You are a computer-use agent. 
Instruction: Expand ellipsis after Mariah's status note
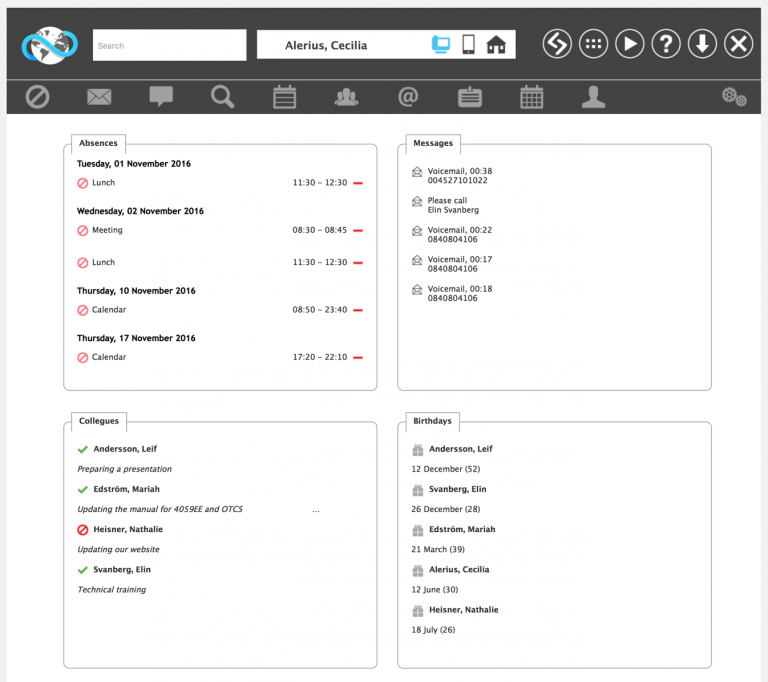(x=316, y=511)
